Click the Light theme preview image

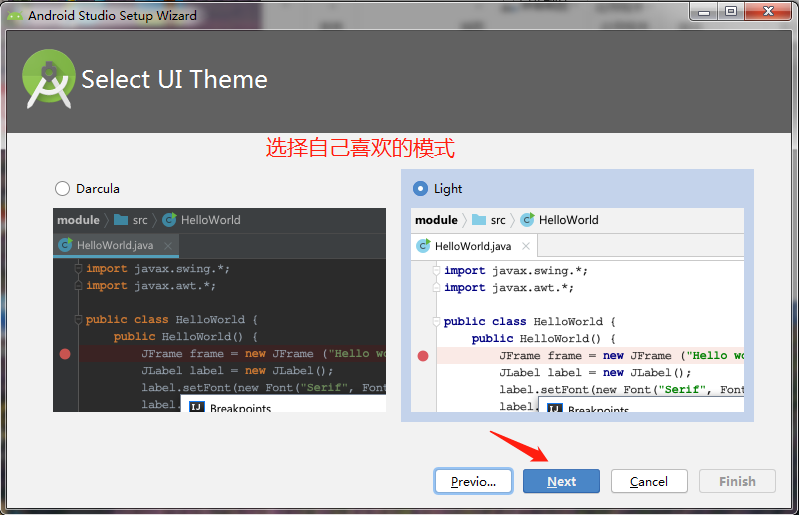[577, 310]
